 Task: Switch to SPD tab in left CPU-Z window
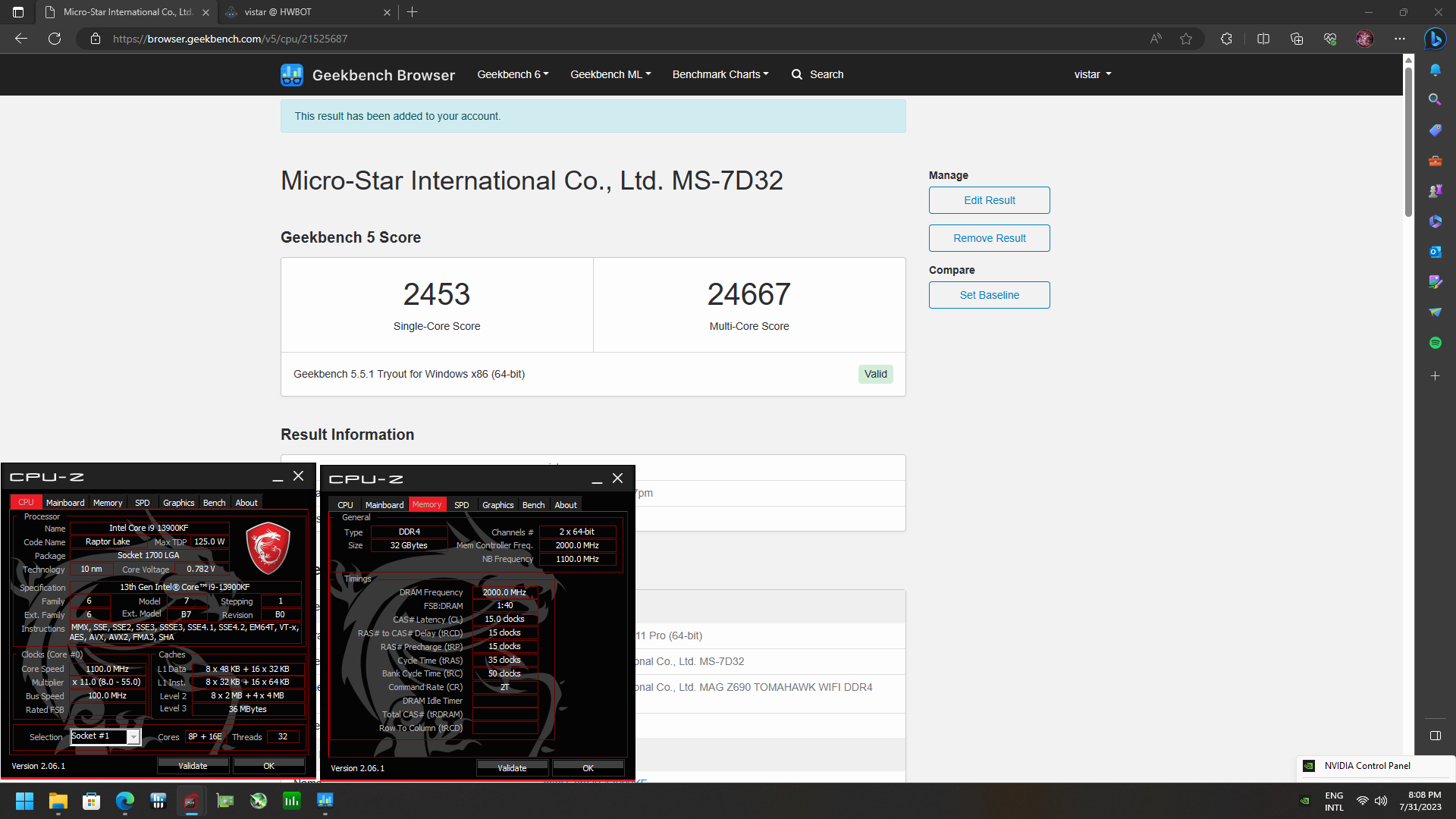tap(143, 503)
